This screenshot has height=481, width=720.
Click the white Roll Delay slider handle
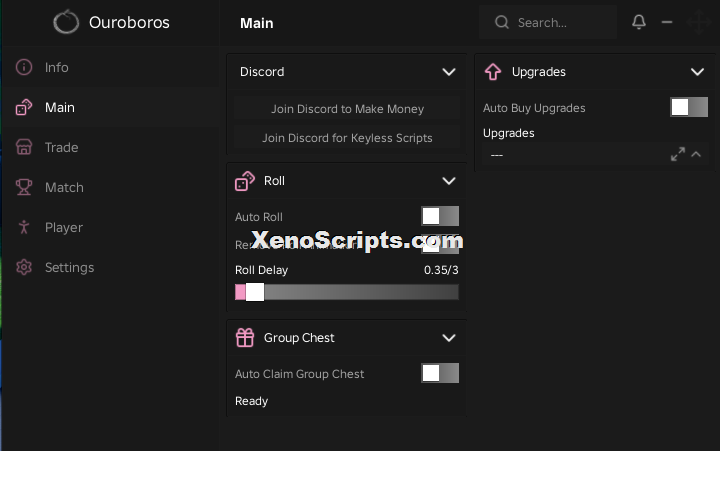(255, 292)
